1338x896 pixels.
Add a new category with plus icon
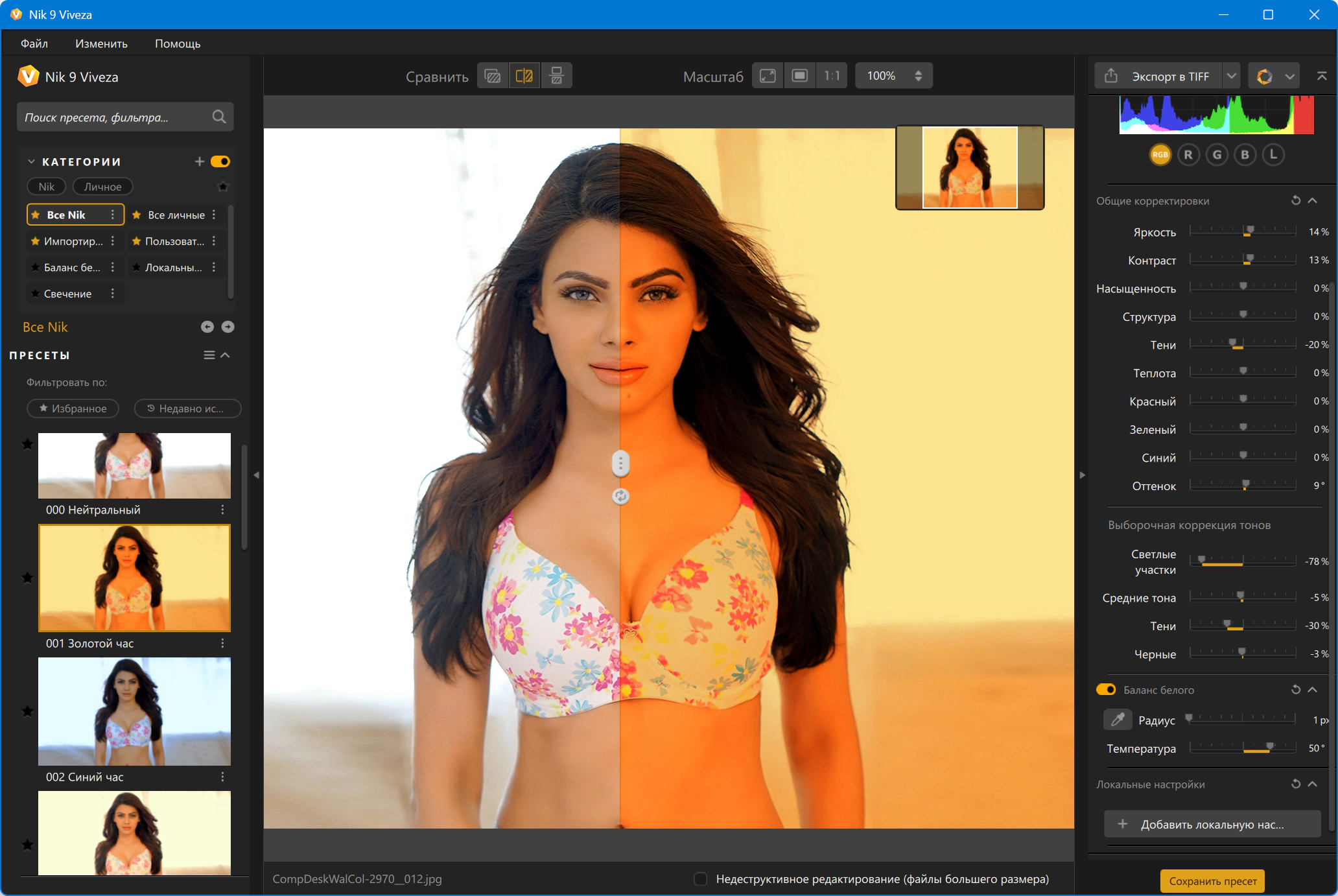click(200, 161)
